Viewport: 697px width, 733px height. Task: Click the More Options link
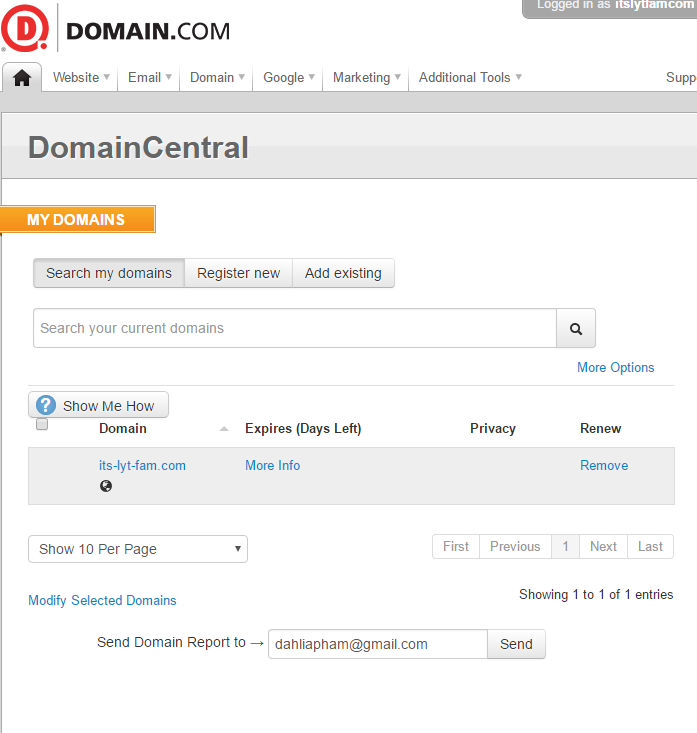click(x=616, y=367)
